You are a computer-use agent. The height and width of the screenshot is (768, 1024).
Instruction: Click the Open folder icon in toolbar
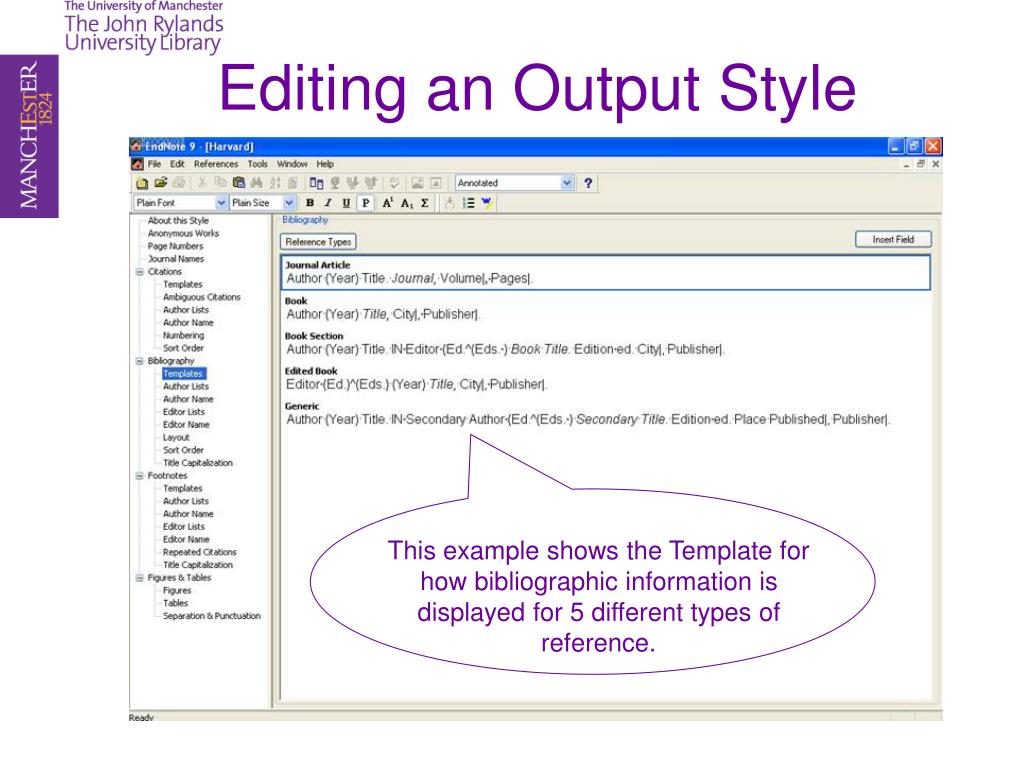pyautogui.click(x=160, y=183)
